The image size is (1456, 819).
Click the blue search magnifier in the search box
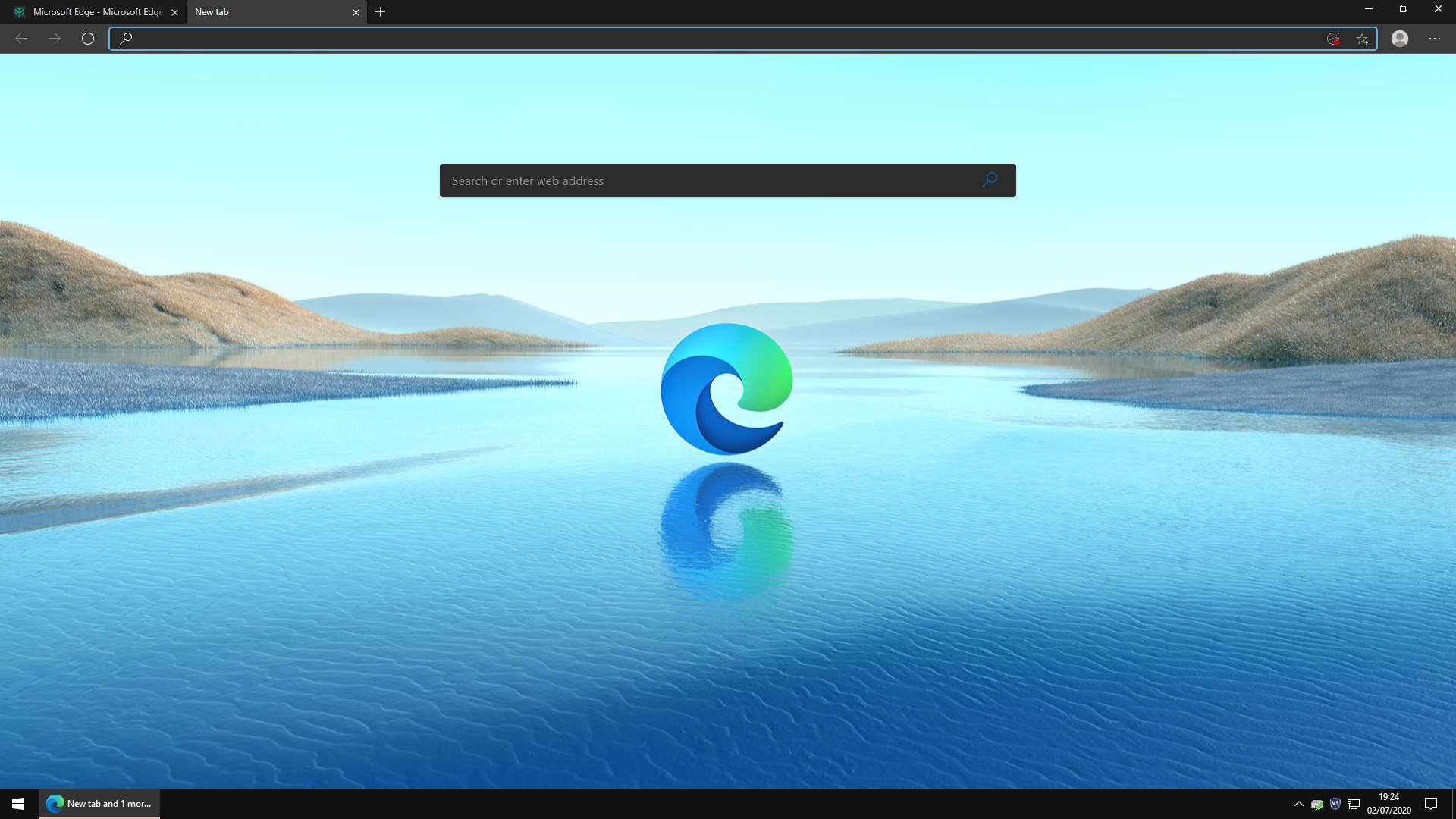990,180
